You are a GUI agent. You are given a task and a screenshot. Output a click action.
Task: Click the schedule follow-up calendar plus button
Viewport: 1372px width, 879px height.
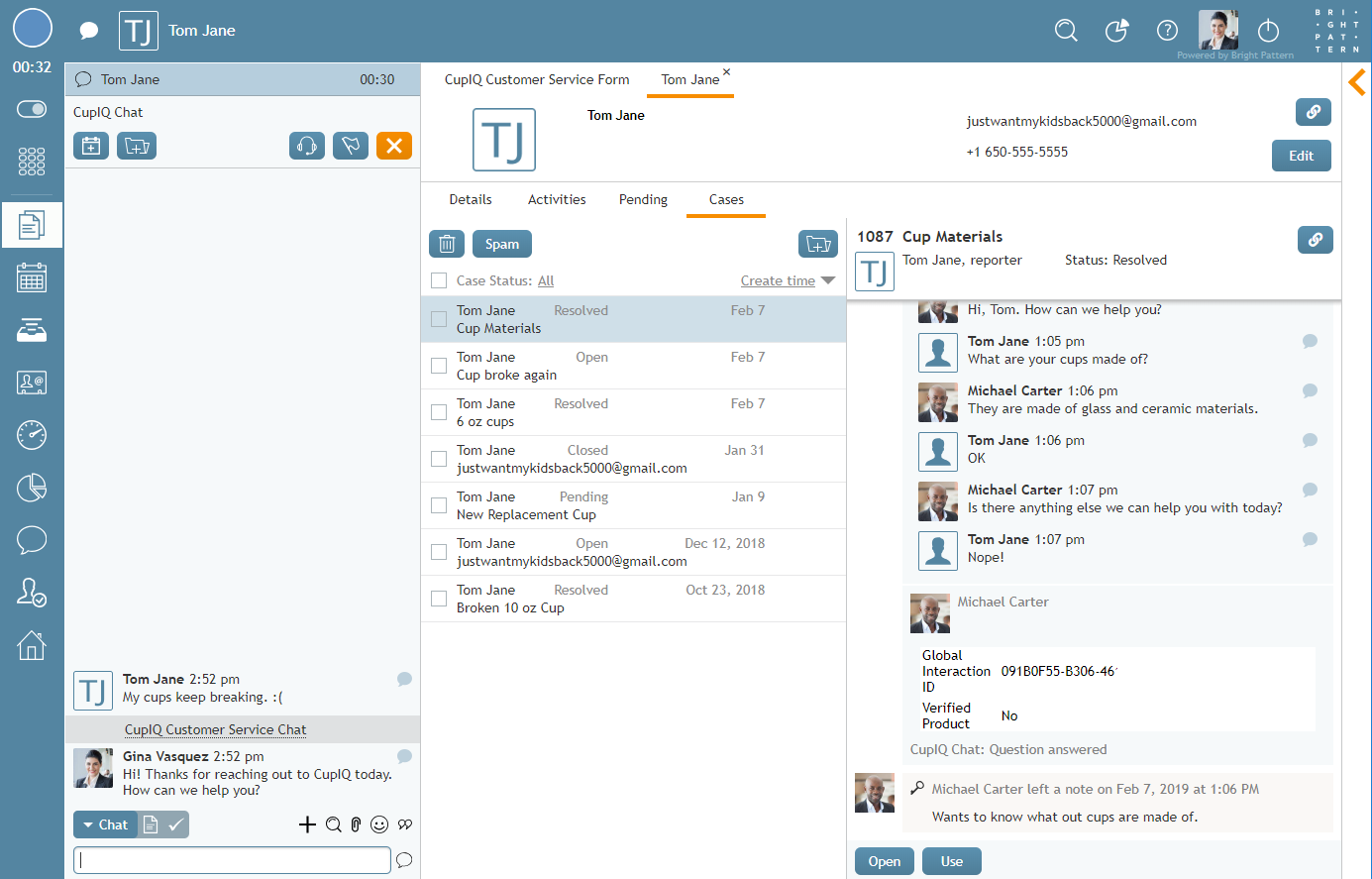pos(91,146)
